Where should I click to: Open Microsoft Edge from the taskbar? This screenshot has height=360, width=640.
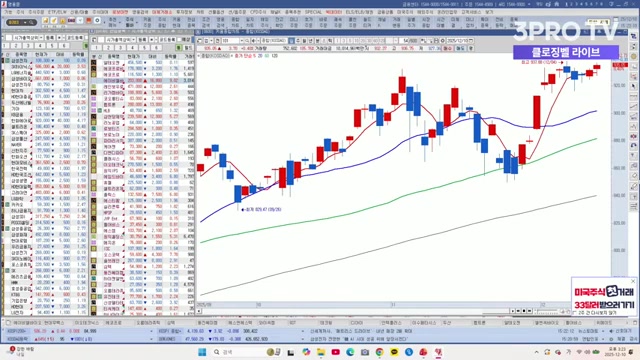[350, 352]
